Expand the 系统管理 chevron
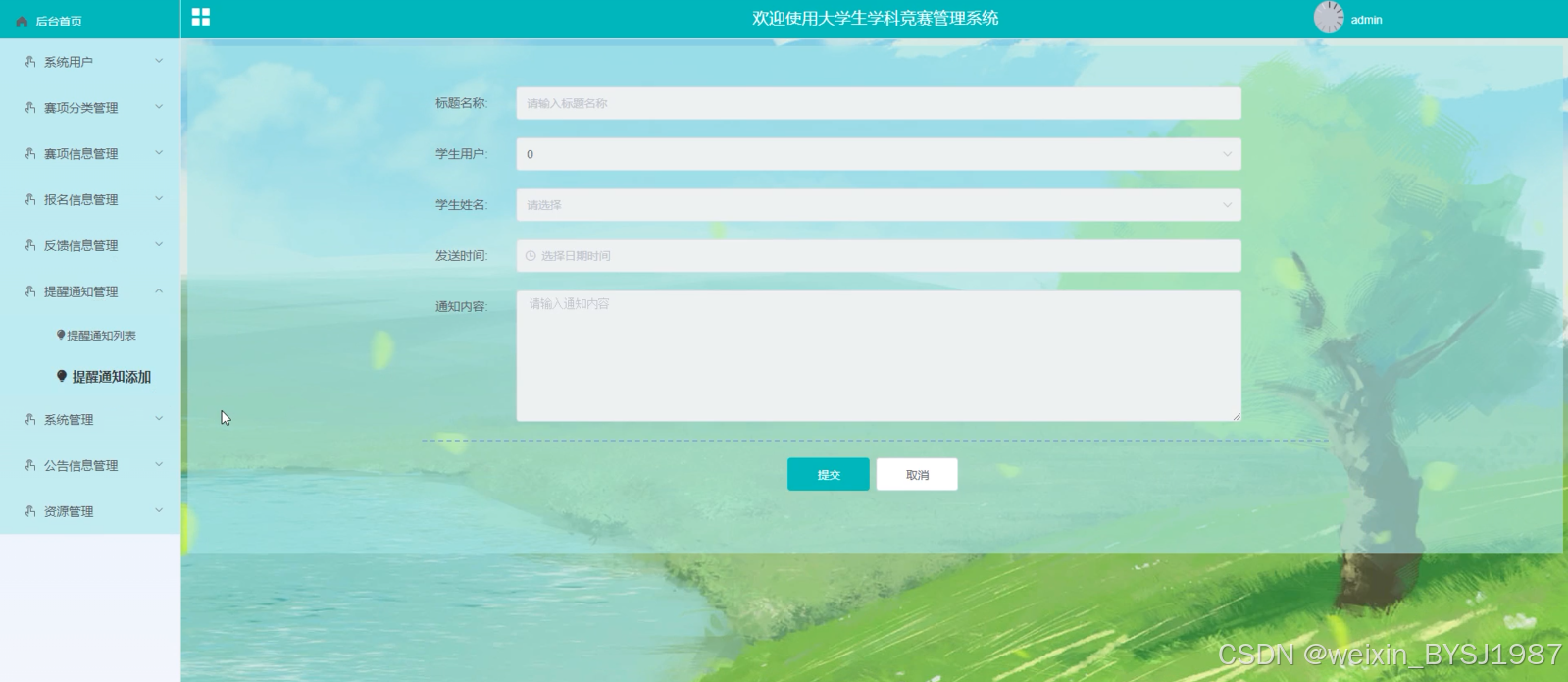This screenshot has width=1568, height=682. 159,419
